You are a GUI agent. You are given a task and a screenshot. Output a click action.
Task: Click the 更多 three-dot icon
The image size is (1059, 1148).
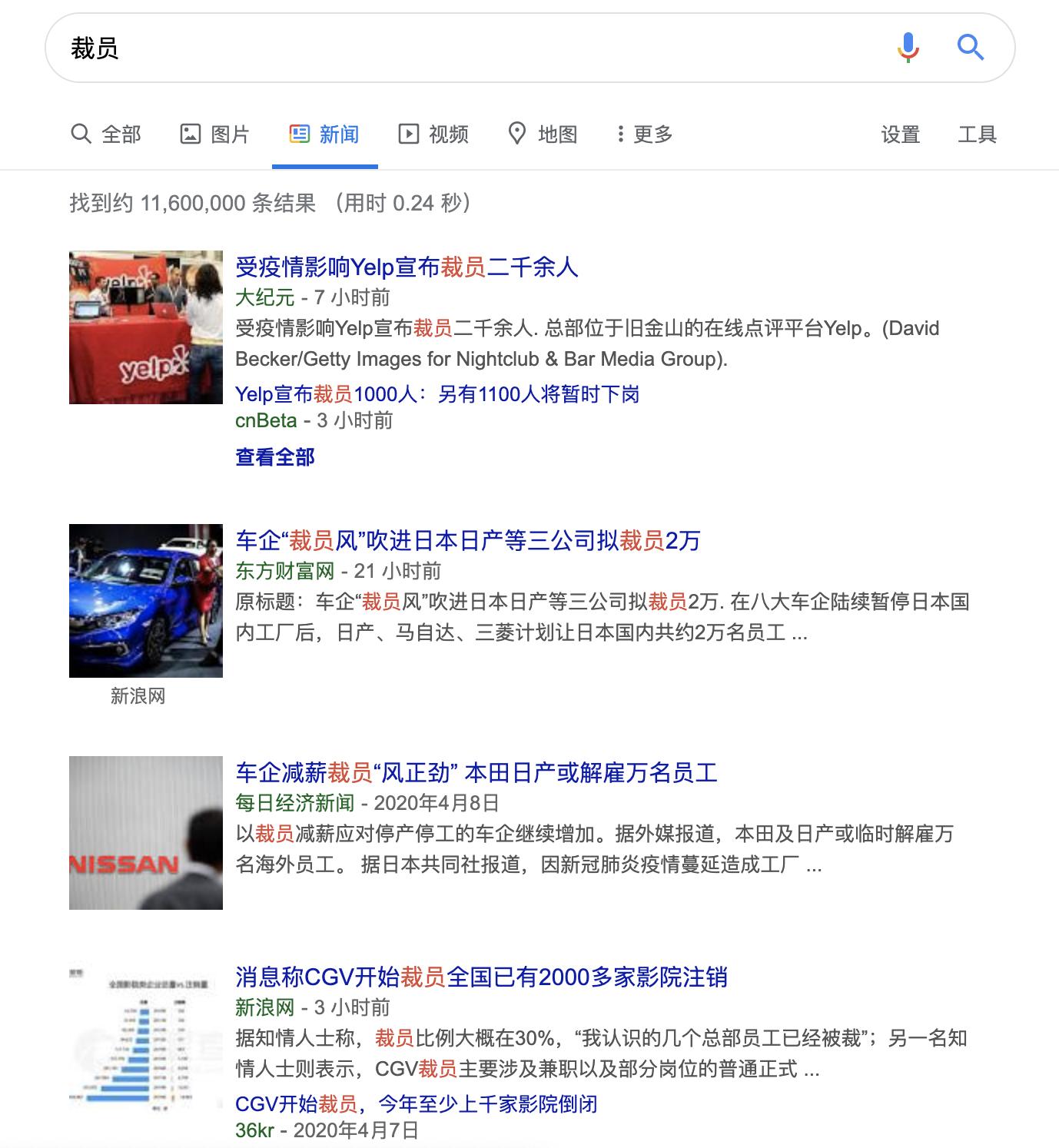pos(619,134)
